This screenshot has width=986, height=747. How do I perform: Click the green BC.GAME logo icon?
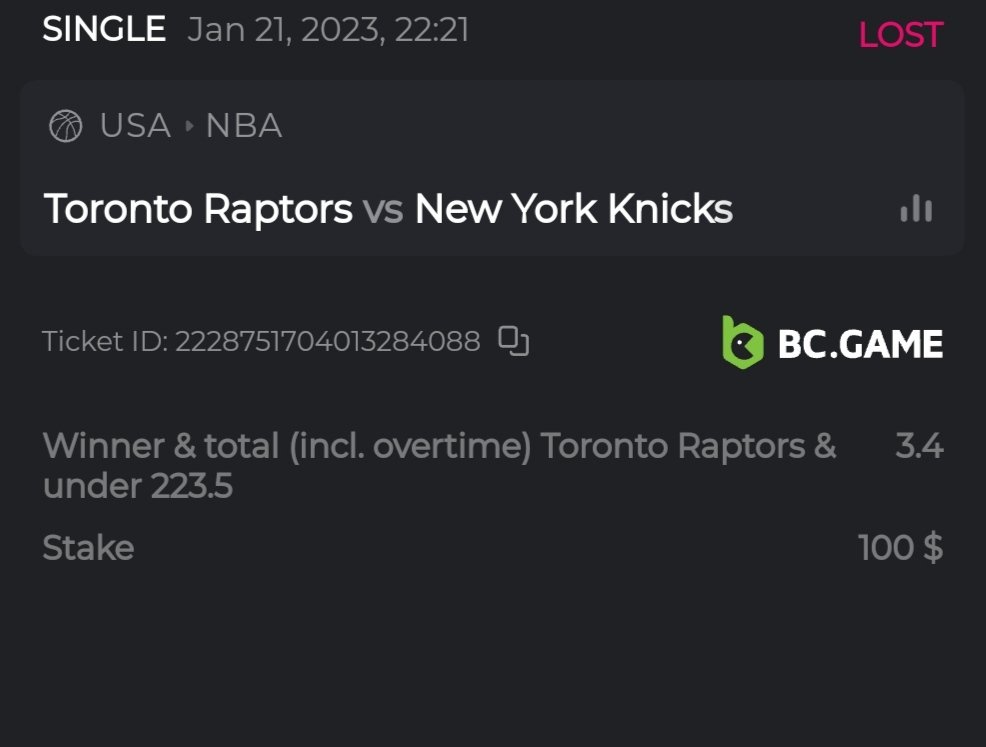pyautogui.click(x=742, y=342)
